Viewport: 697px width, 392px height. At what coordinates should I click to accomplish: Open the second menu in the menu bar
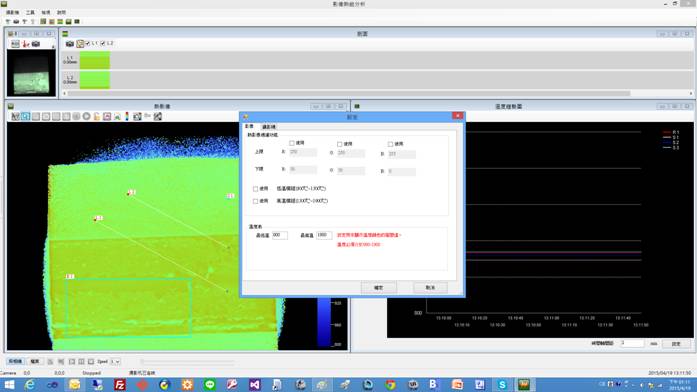[30, 12]
